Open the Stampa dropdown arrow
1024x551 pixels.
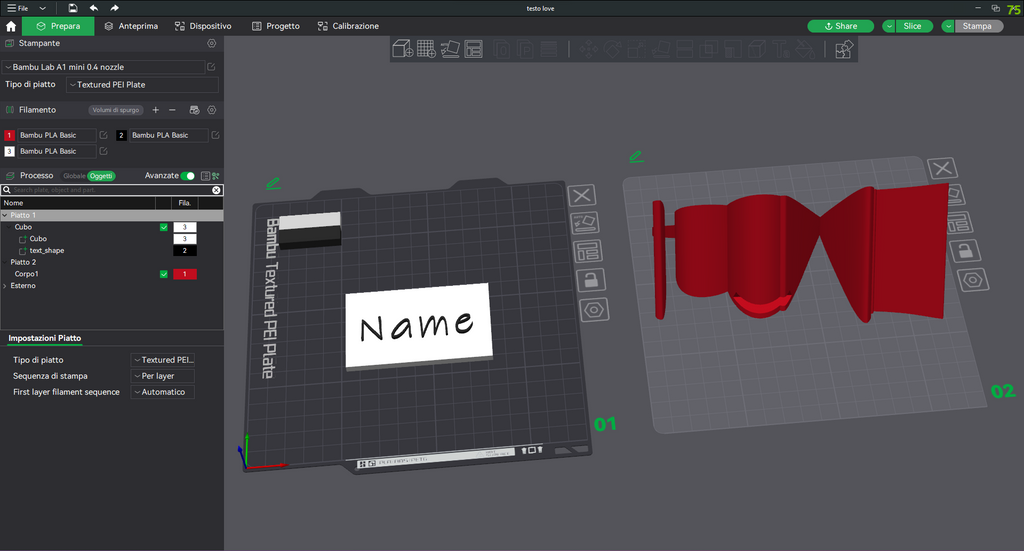[x=948, y=26]
